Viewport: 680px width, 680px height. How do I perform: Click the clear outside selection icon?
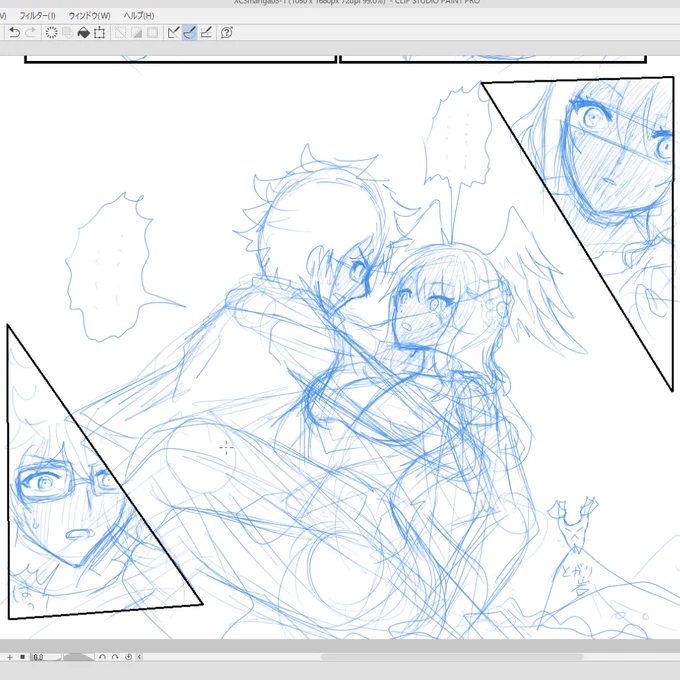[x=67, y=33]
